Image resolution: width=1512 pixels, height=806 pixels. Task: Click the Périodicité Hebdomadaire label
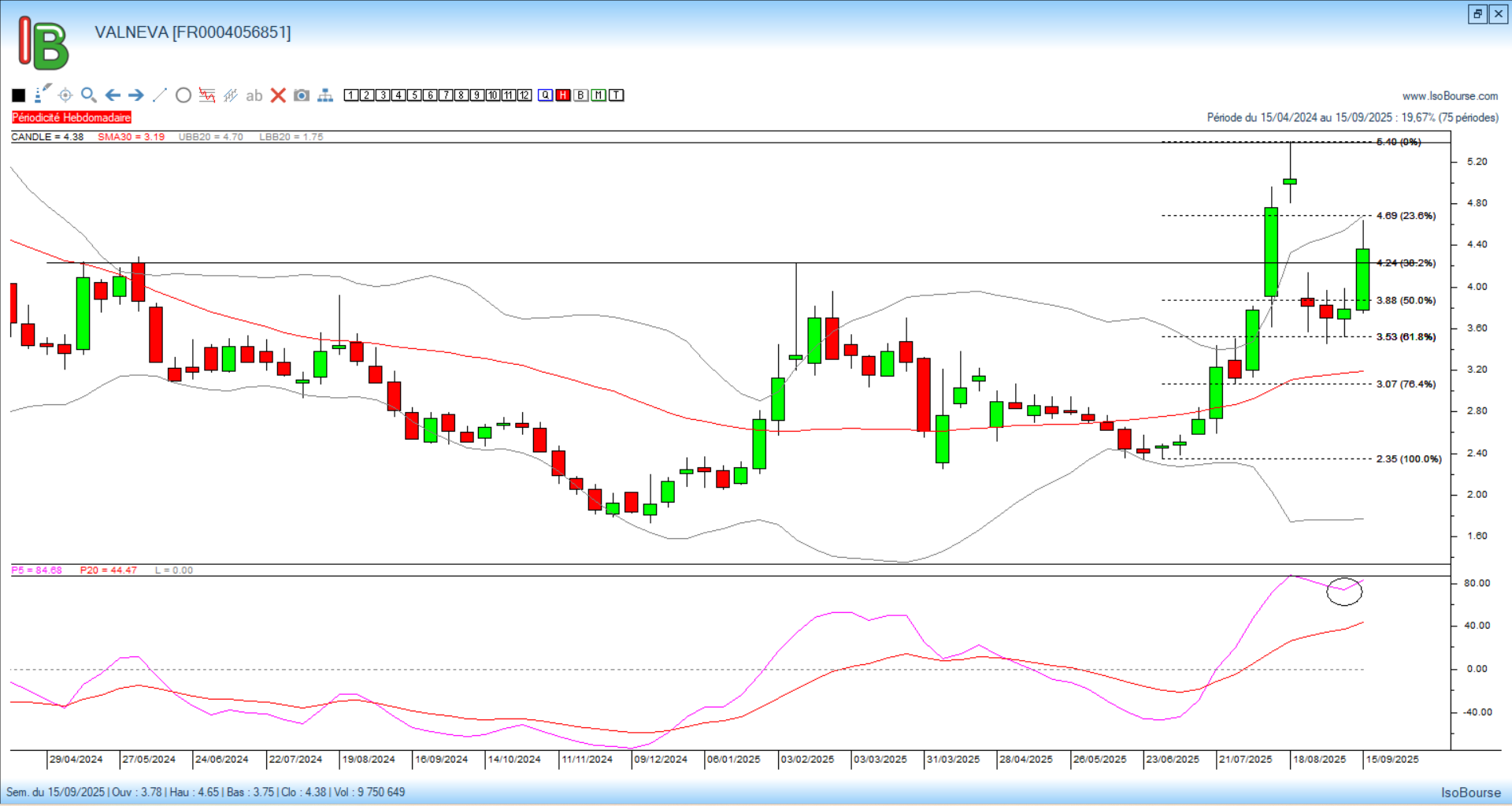tap(72, 117)
